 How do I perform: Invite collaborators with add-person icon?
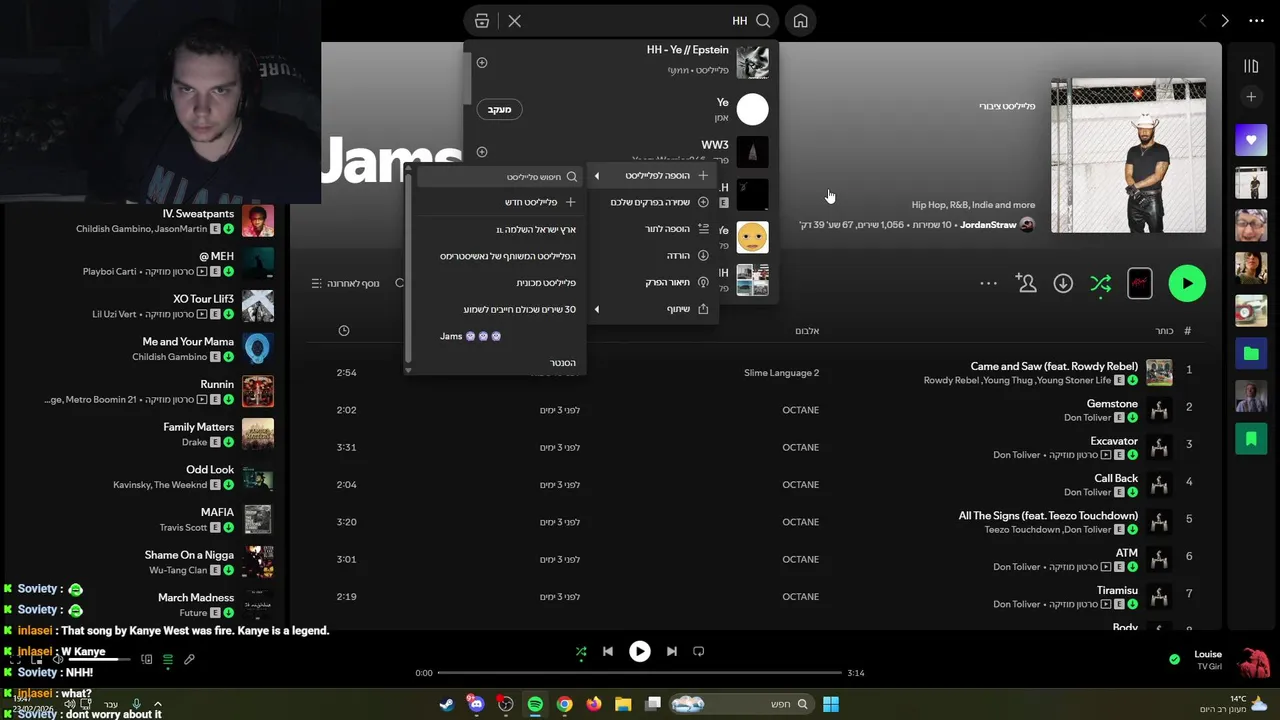pos(1026,284)
